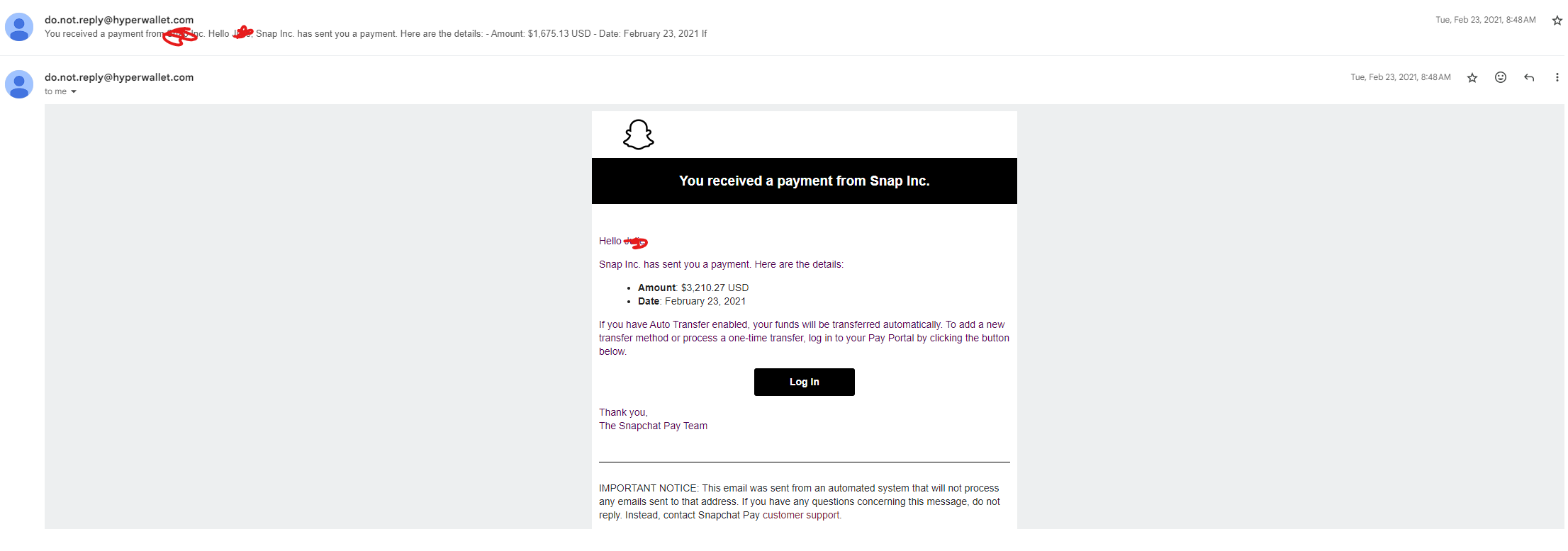Click the 'to me' recipient label
The height and width of the screenshot is (551, 1568).
tap(55, 92)
